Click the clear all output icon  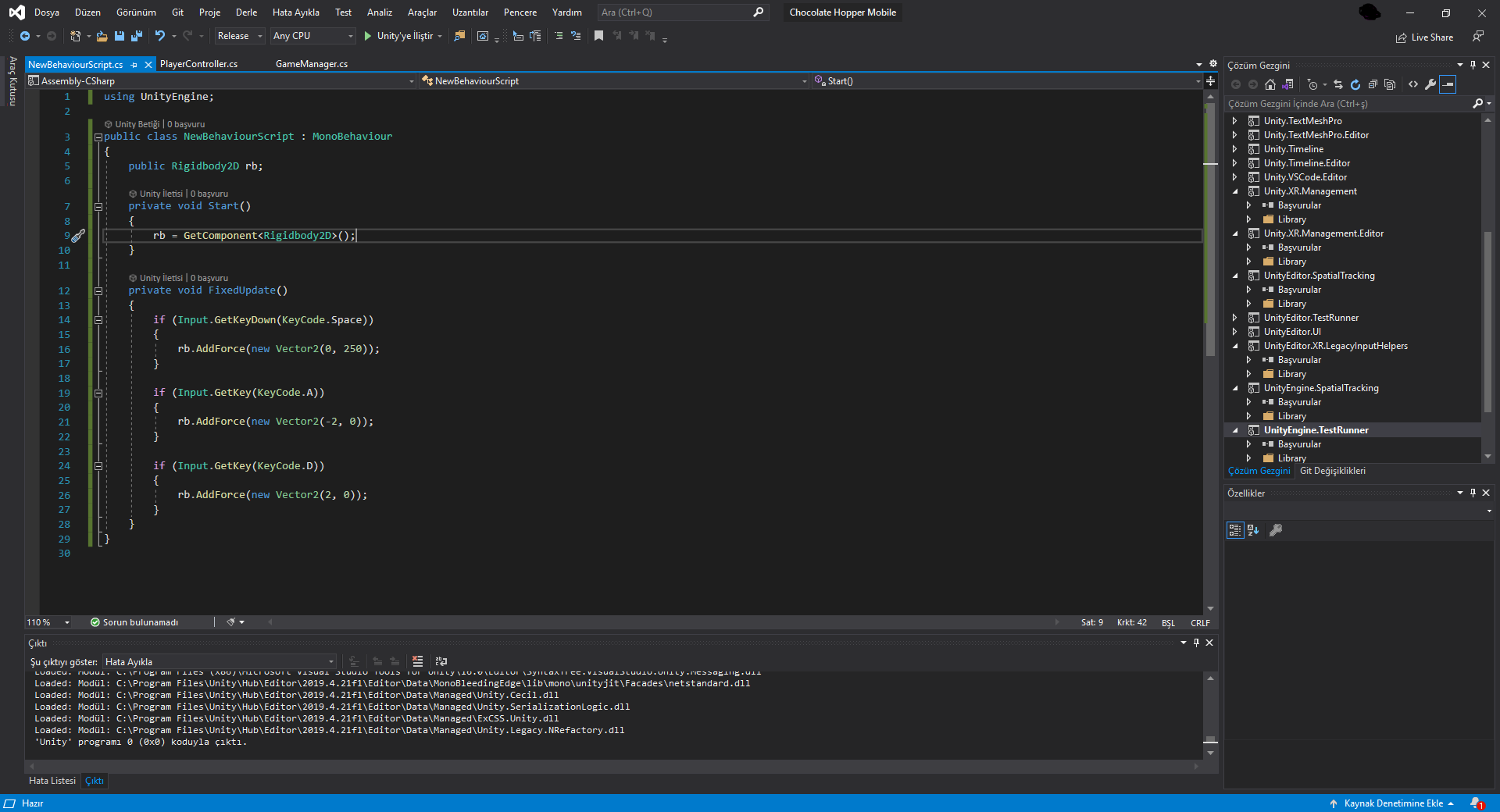coord(417,661)
